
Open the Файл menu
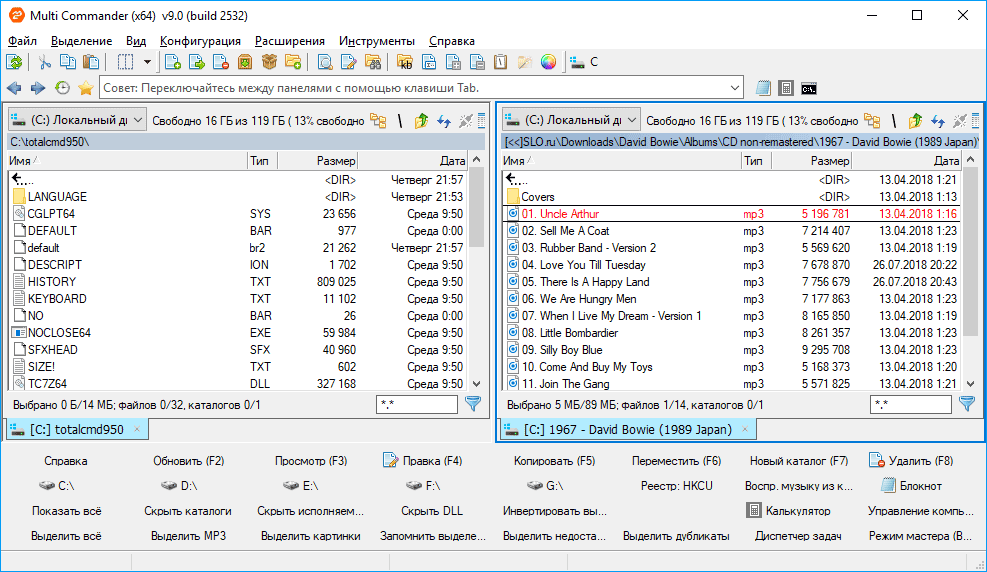click(x=22, y=41)
